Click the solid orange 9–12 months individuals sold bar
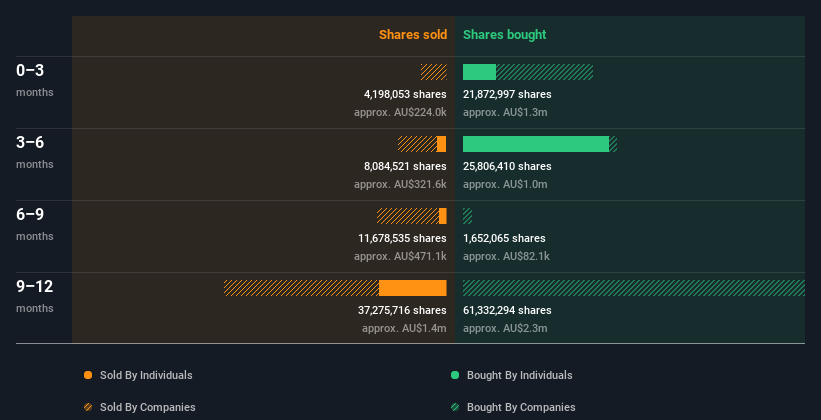The height and width of the screenshot is (420, 821). pos(413,288)
